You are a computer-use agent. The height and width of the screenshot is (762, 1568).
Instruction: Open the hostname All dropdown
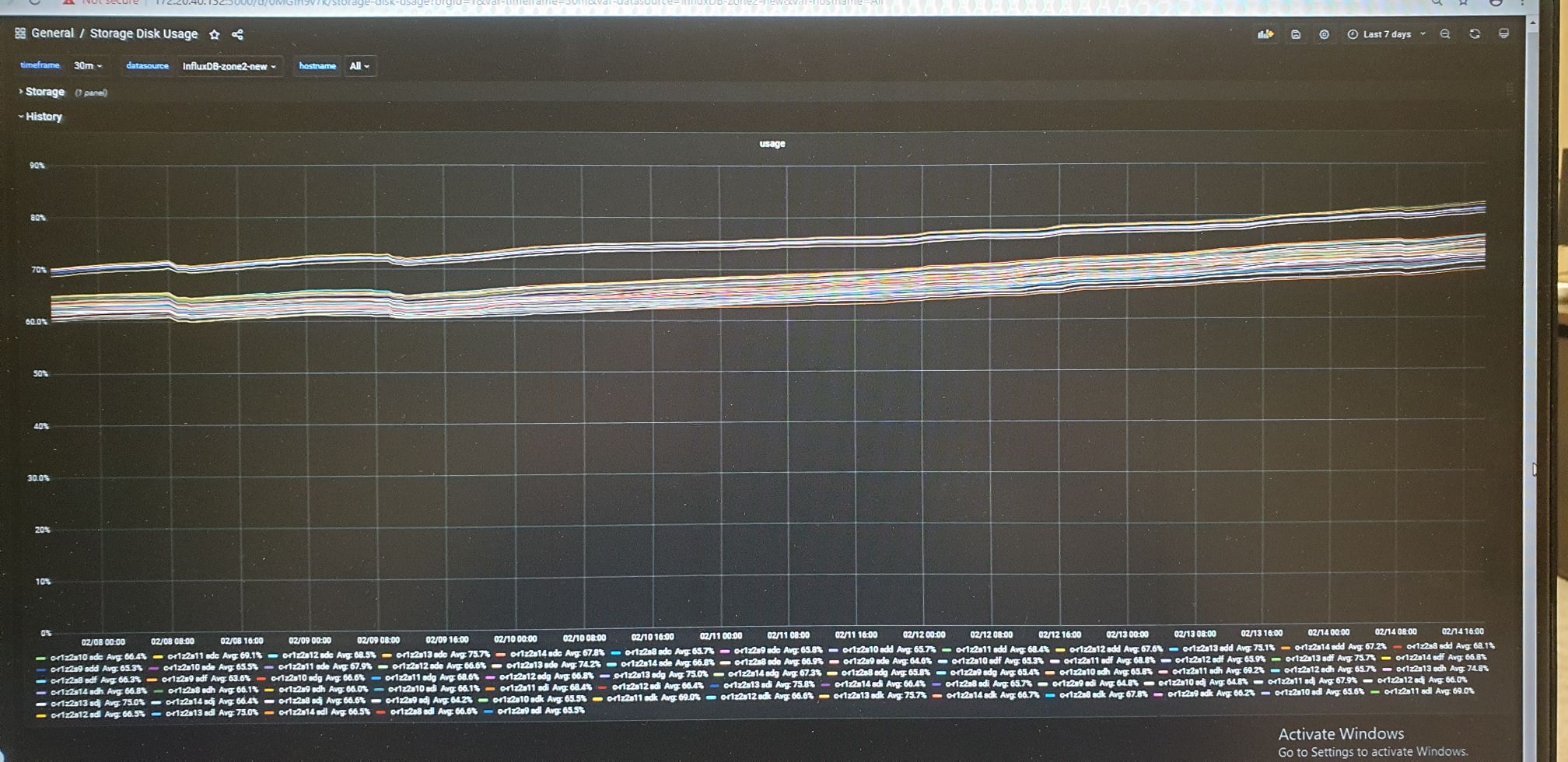tap(359, 66)
